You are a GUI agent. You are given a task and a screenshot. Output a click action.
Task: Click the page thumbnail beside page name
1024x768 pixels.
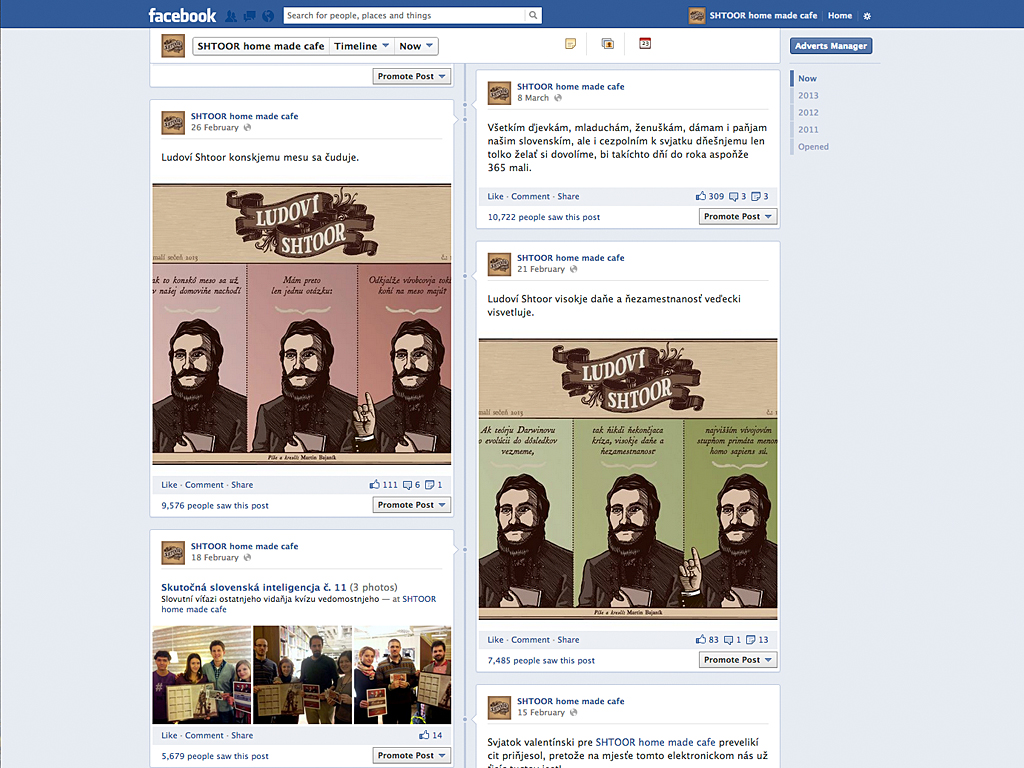pyautogui.click(x=173, y=46)
